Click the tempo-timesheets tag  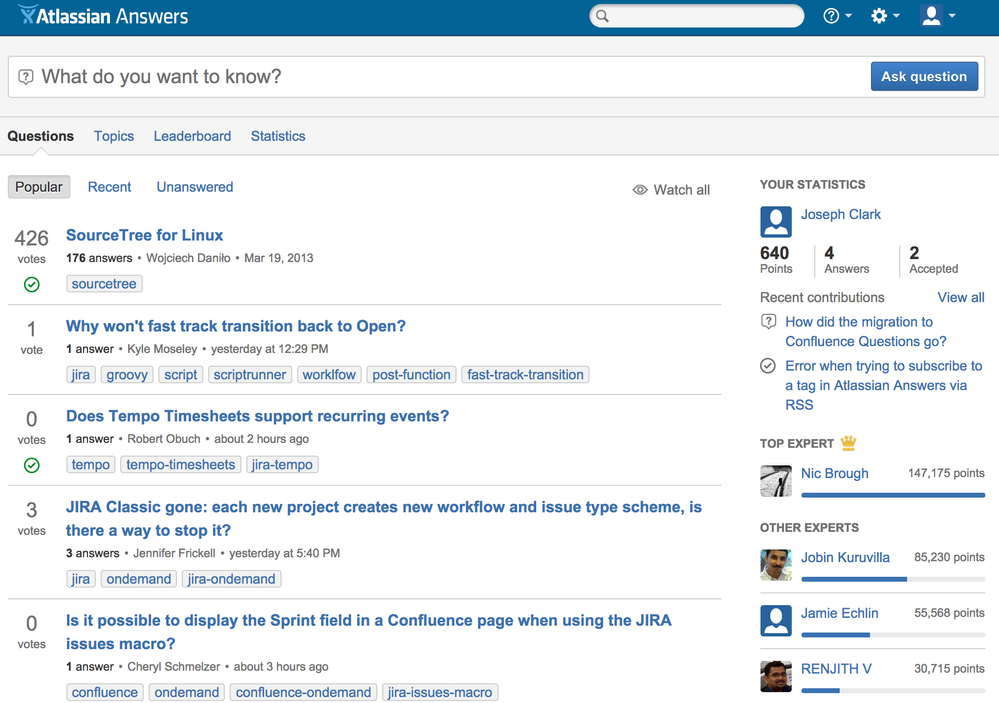[181, 465]
